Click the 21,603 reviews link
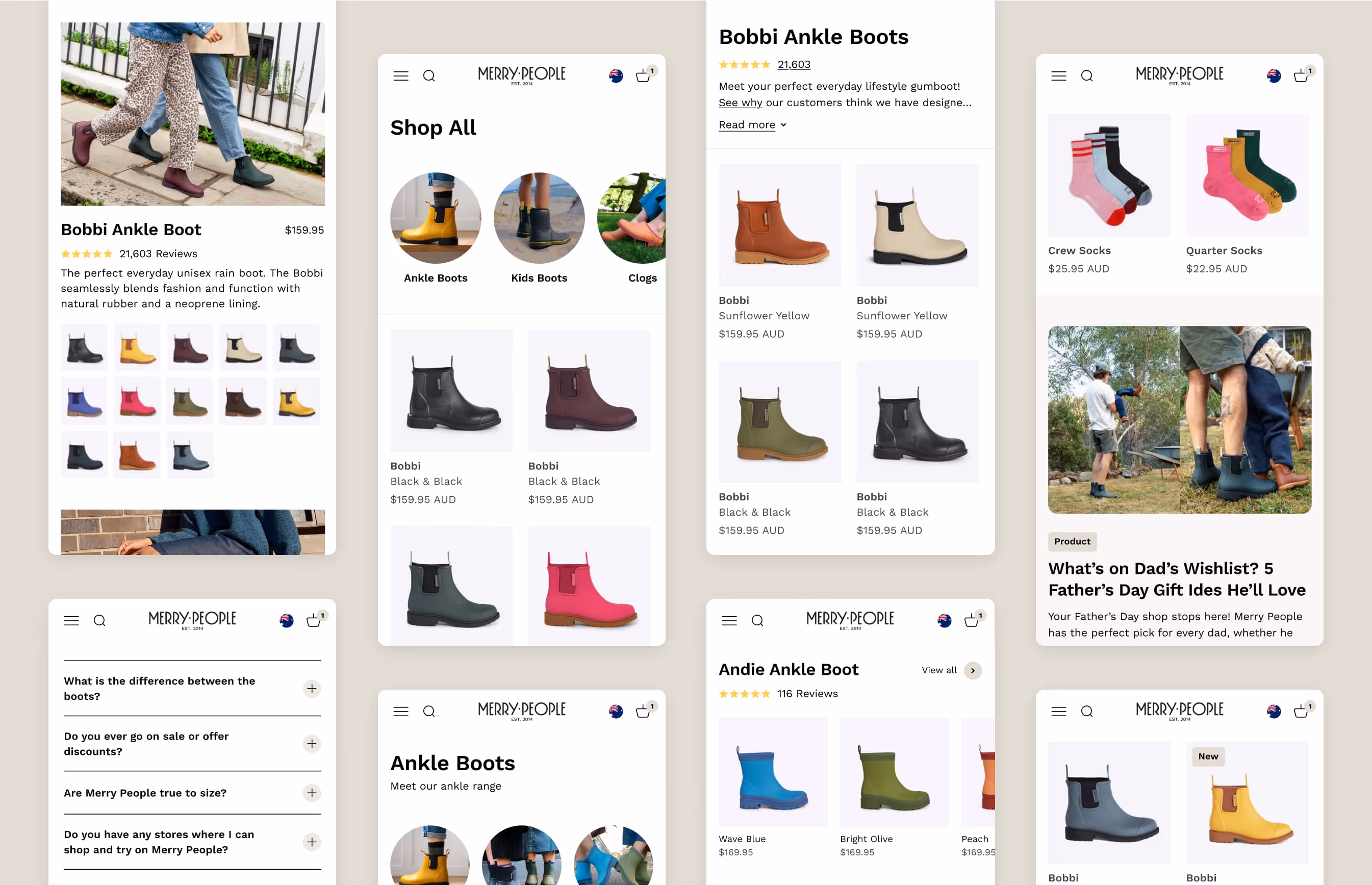 tap(794, 64)
